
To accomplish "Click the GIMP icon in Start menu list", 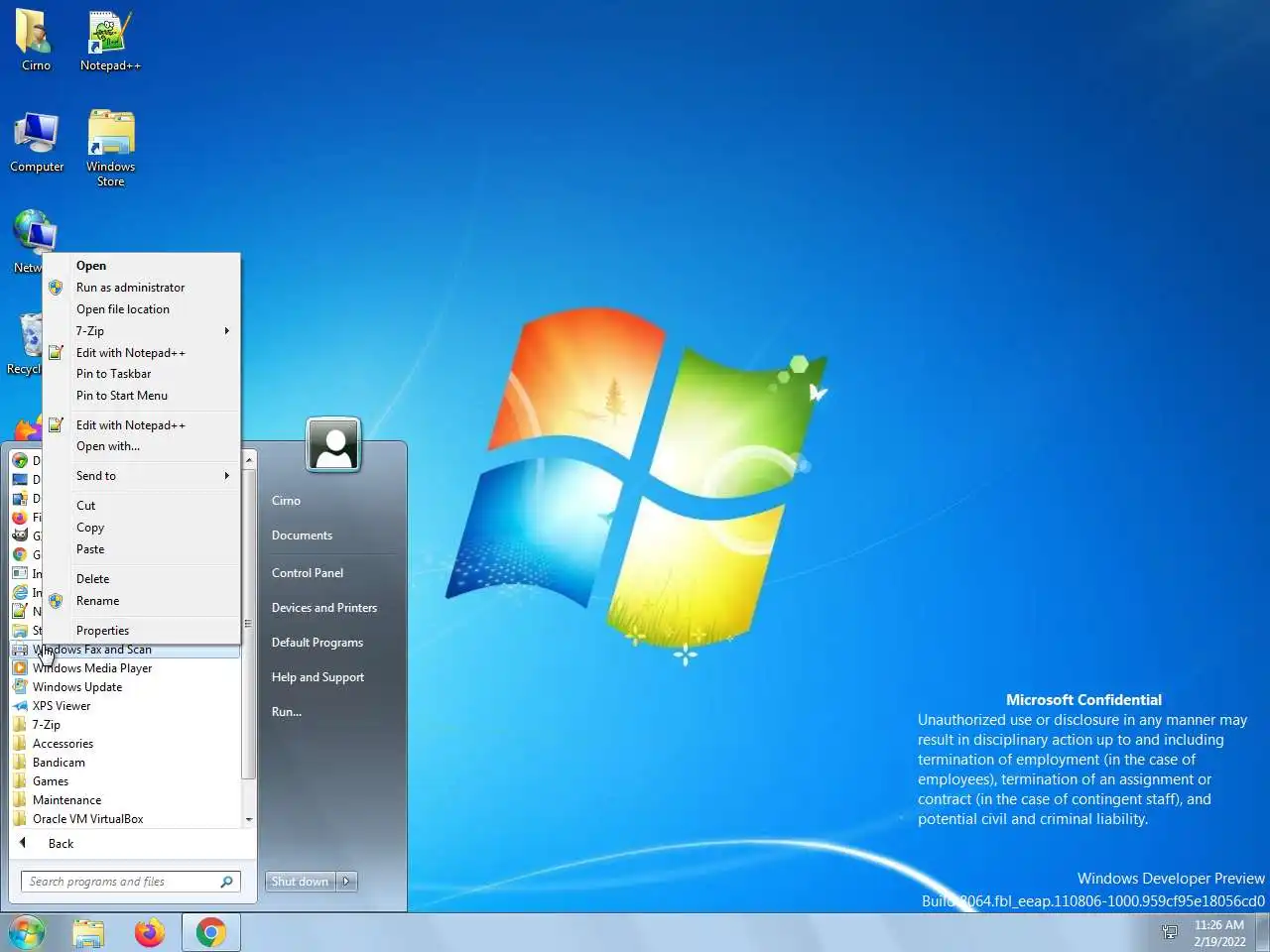I will pos(20,536).
